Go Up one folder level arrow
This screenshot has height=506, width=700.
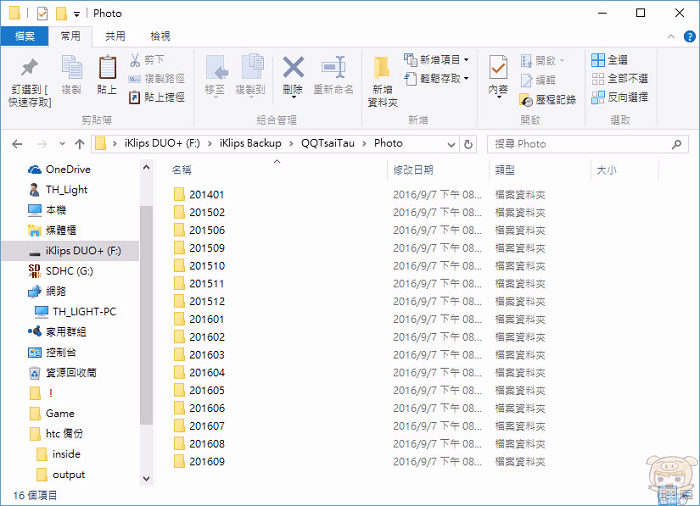click(x=79, y=144)
